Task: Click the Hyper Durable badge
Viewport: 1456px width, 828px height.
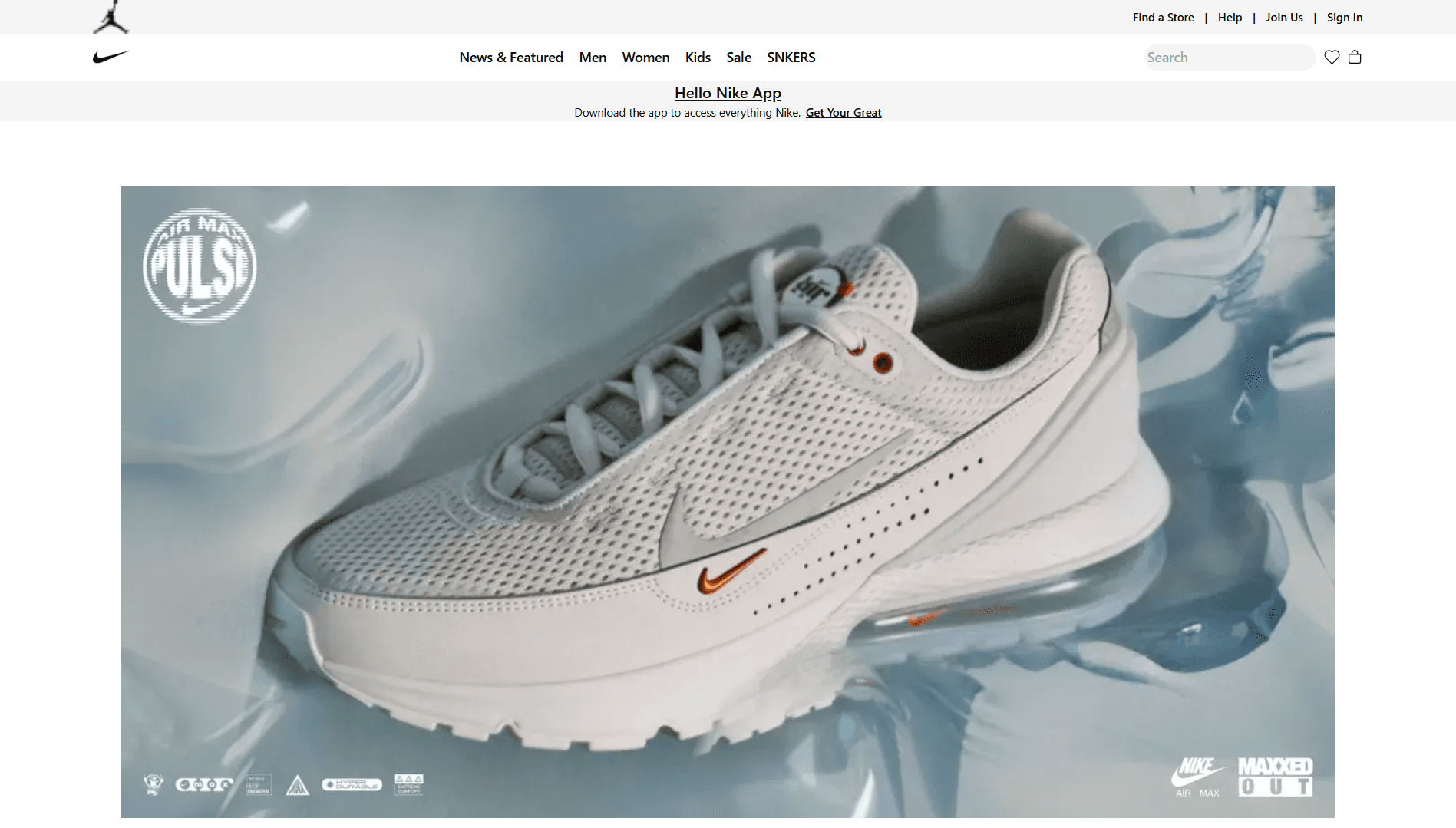Action: [353, 784]
